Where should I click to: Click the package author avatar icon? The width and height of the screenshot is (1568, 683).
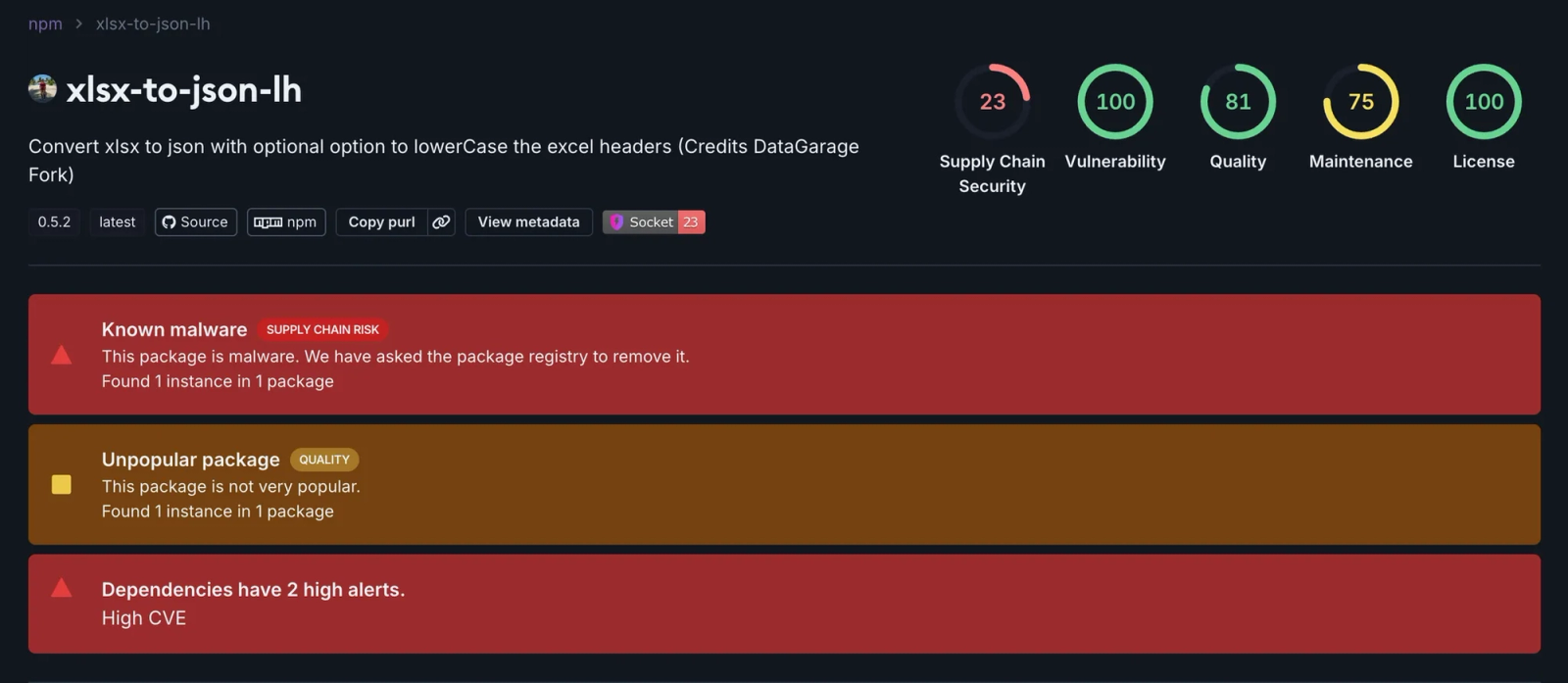point(42,88)
